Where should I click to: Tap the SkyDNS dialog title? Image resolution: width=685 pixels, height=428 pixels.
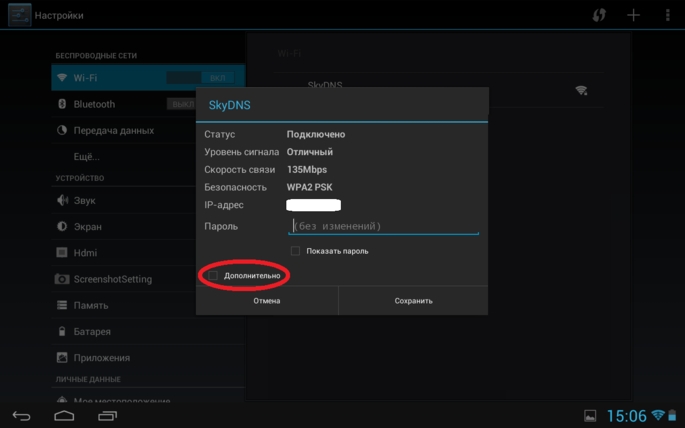coord(229,105)
